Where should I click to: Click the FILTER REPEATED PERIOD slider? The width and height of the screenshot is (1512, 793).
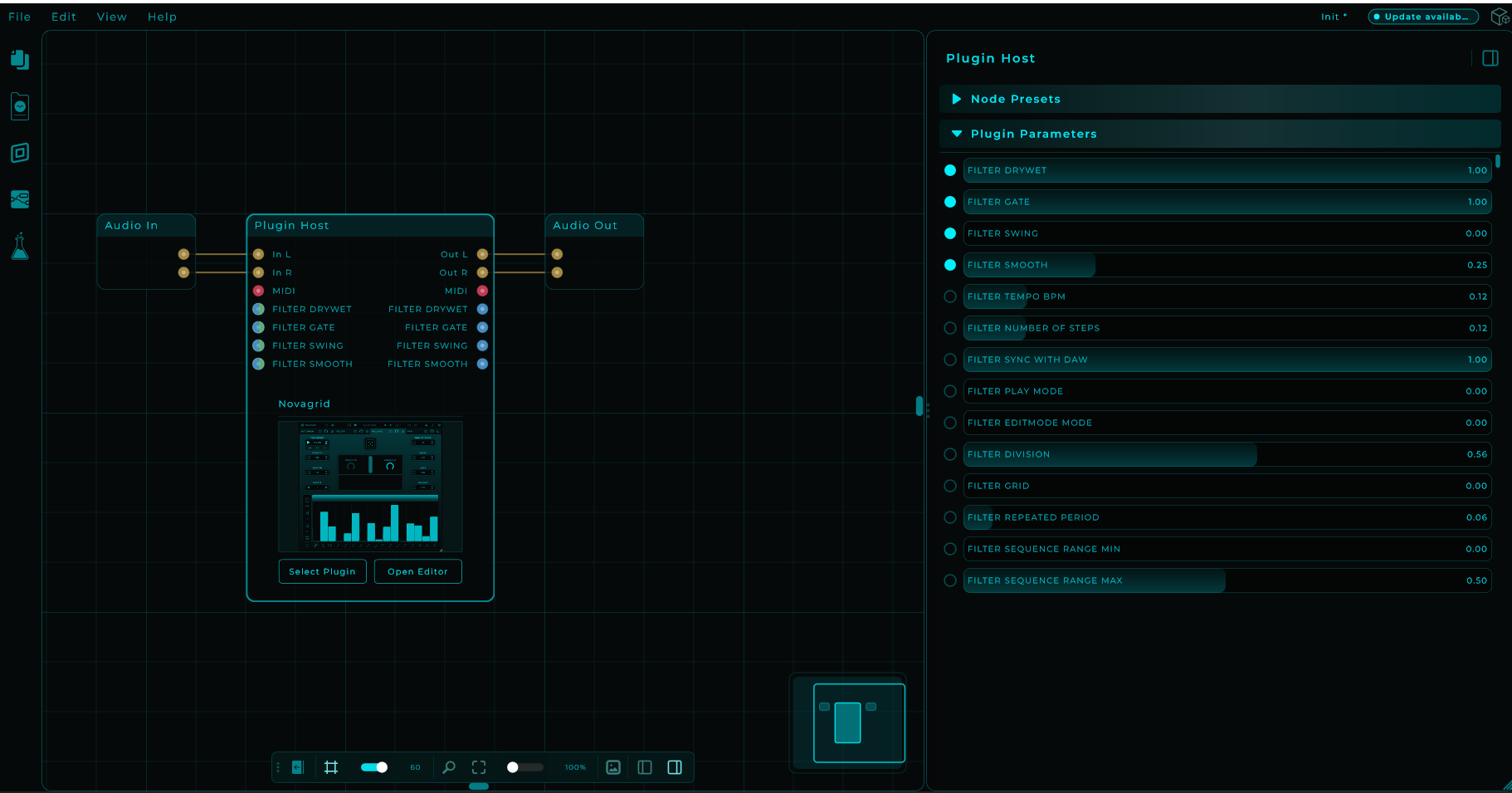pos(1227,517)
